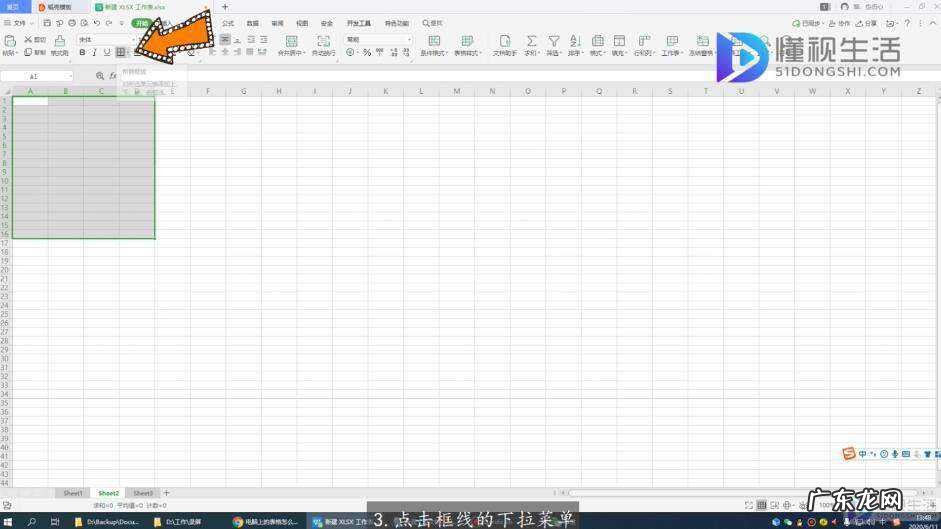This screenshot has height=529, width=941.
Task: Click the Paste icon in the ribbon
Action: coord(10,41)
